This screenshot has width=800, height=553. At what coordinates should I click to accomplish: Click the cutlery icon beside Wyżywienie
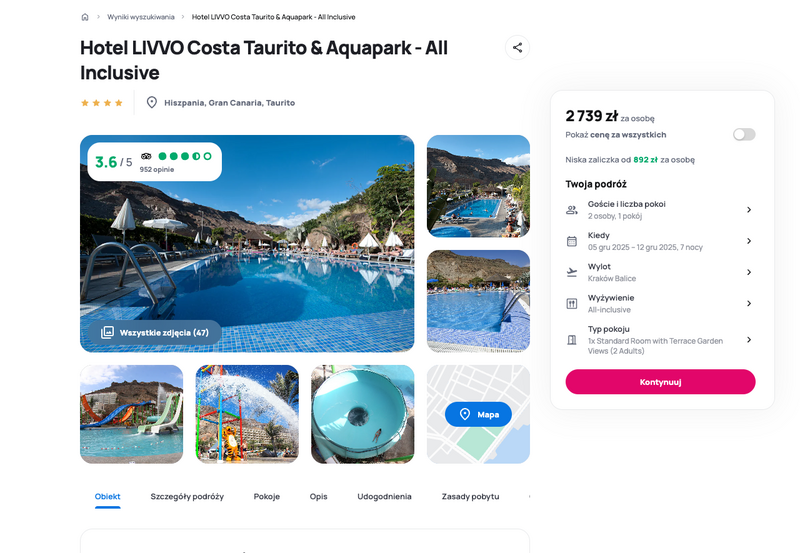[x=572, y=304]
